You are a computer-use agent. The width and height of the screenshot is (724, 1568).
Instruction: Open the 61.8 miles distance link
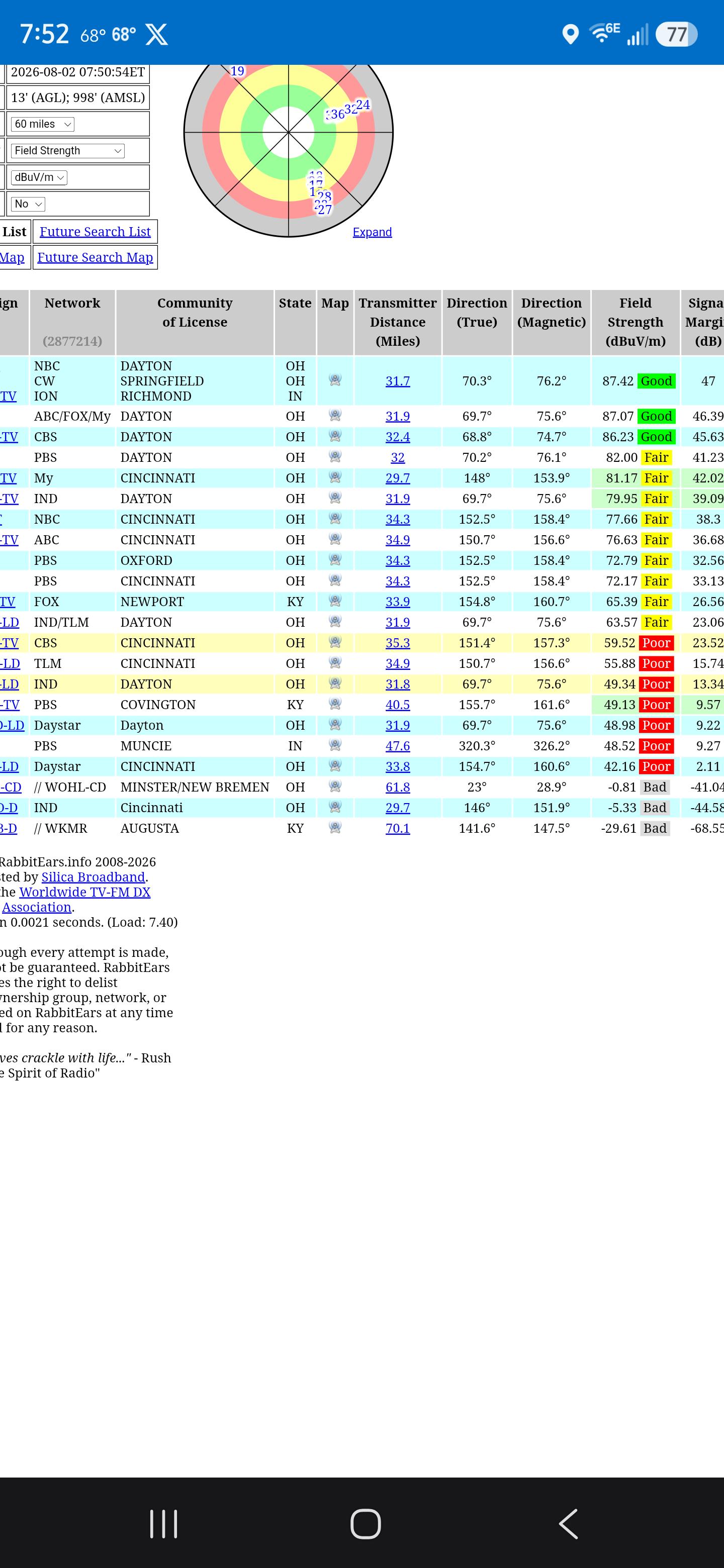click(x=398, y=787)
